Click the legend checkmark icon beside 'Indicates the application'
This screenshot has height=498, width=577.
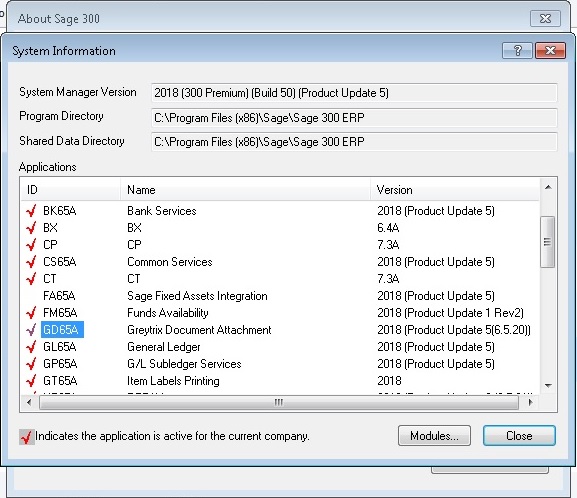point(26,437)
